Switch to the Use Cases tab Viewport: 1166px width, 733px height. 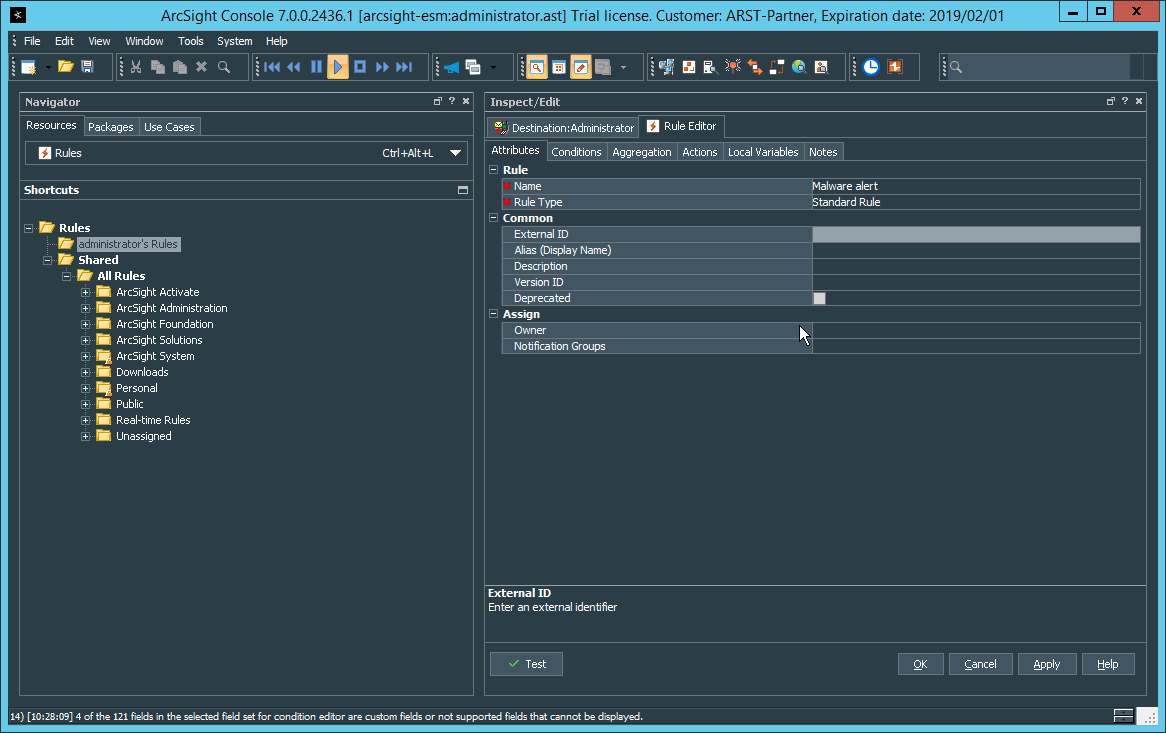169,127
